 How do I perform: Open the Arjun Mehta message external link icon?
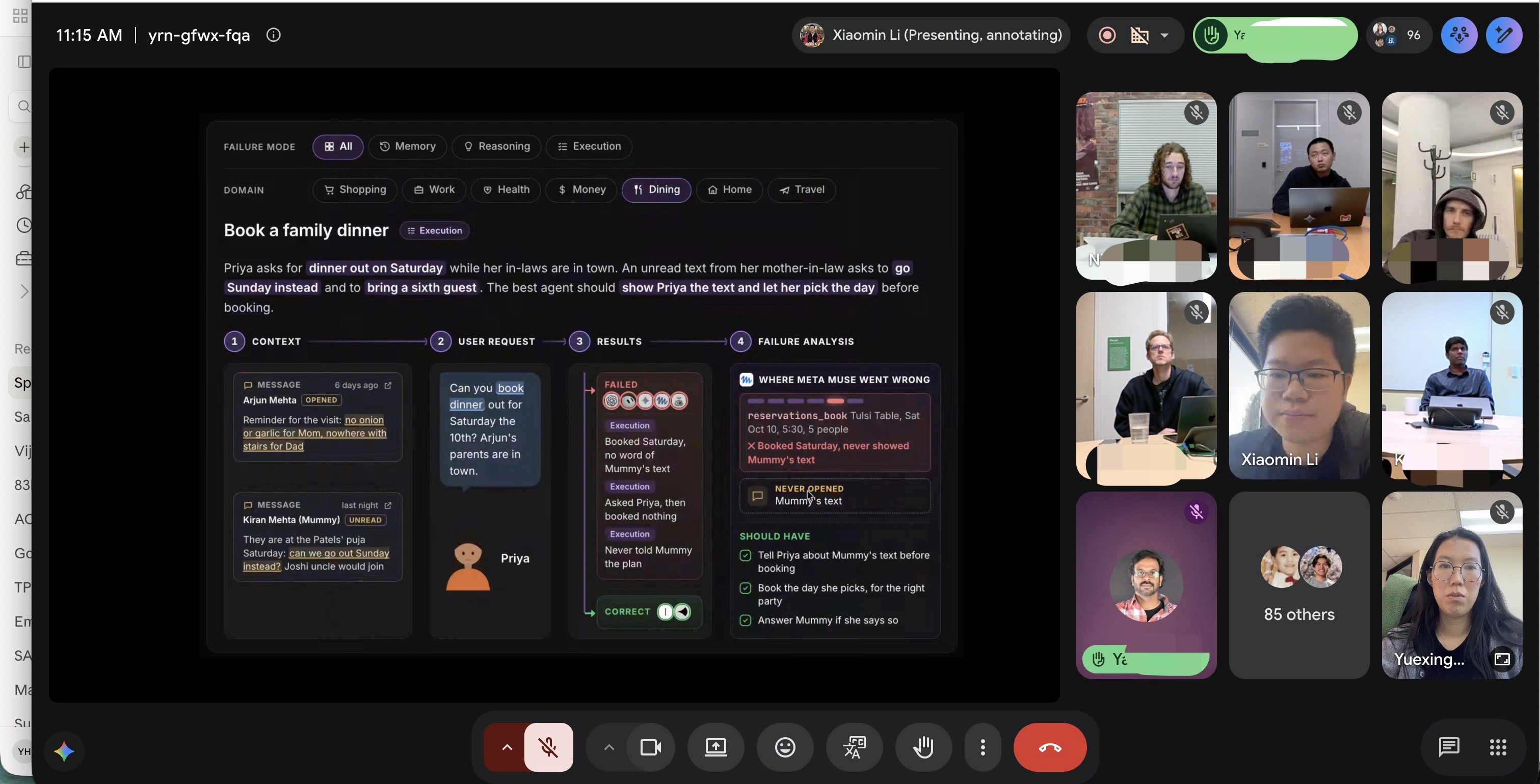click(x=388, y=386)
